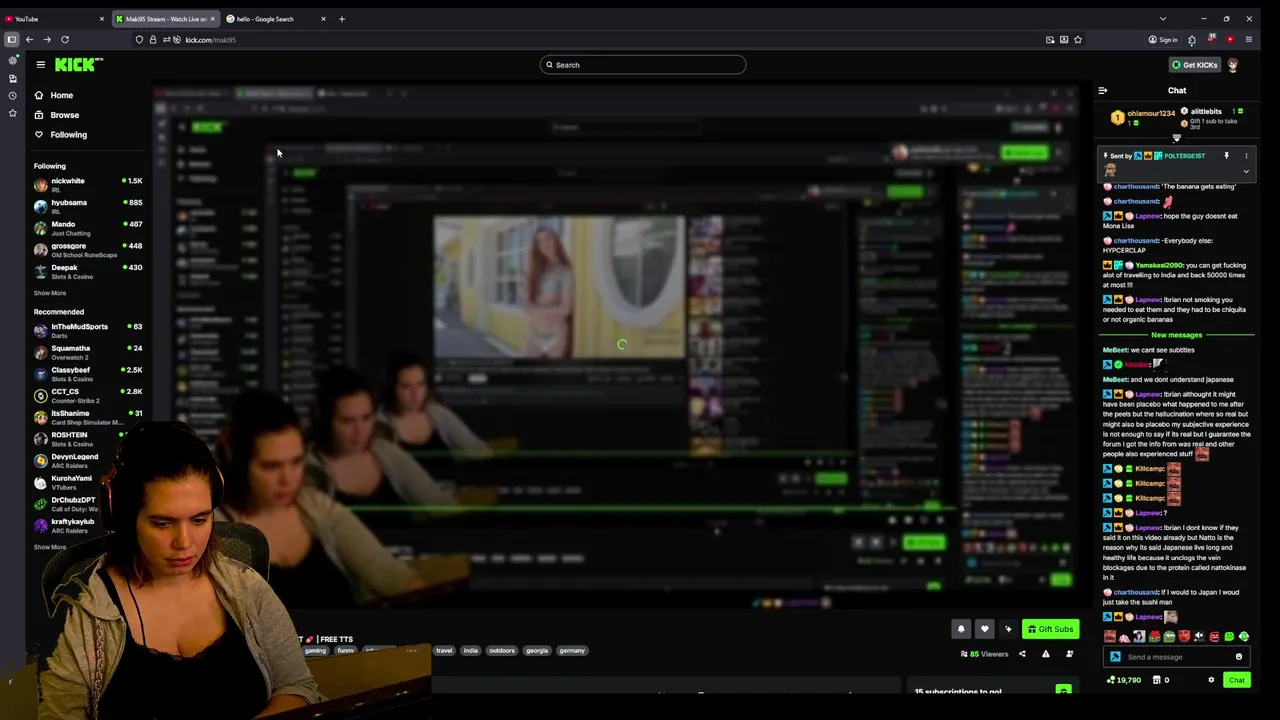
Task: Open Classybeef recommended channel
Action: pos(88,373)
